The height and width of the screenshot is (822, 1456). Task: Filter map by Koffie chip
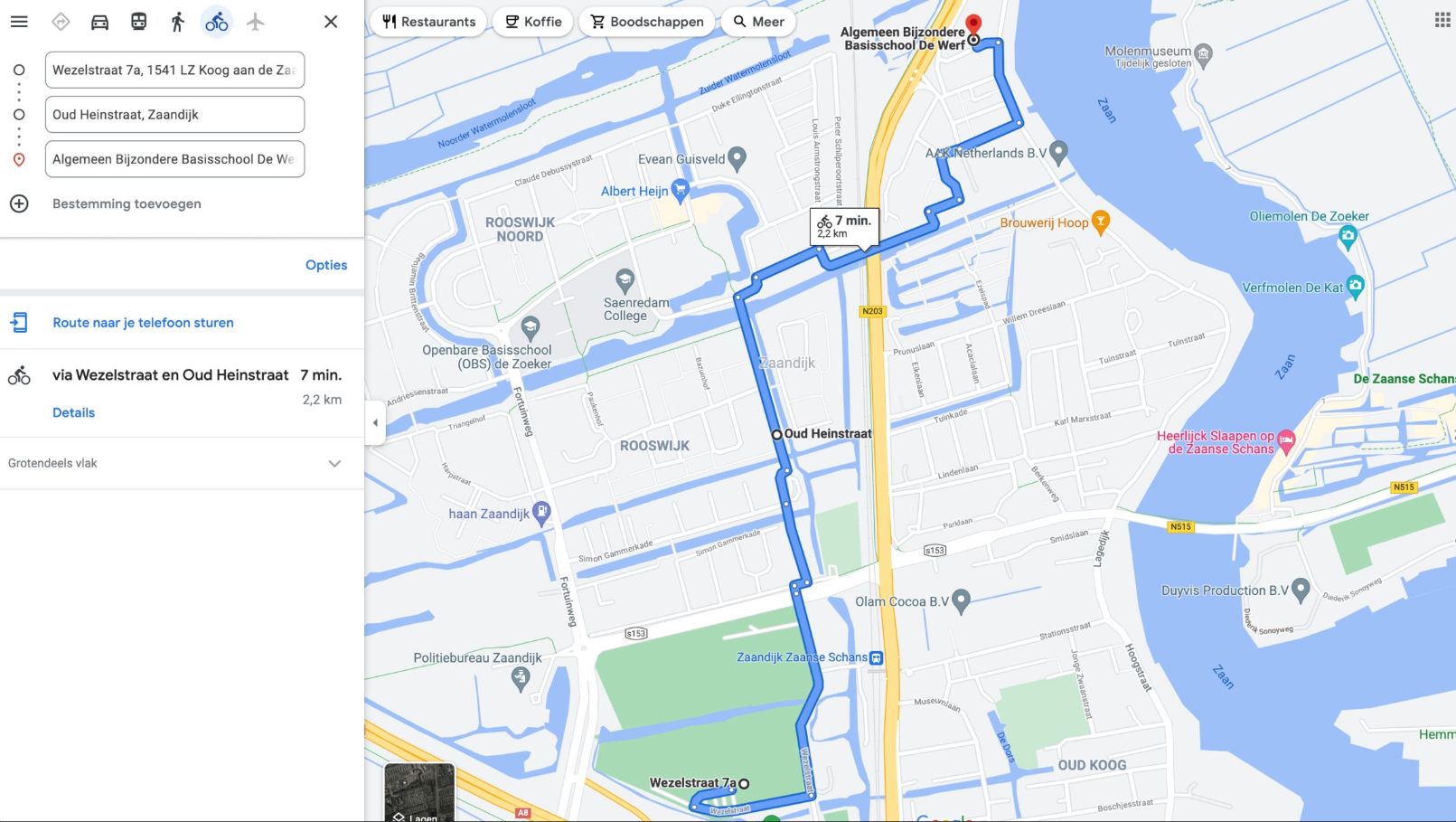tap(533, 22)
